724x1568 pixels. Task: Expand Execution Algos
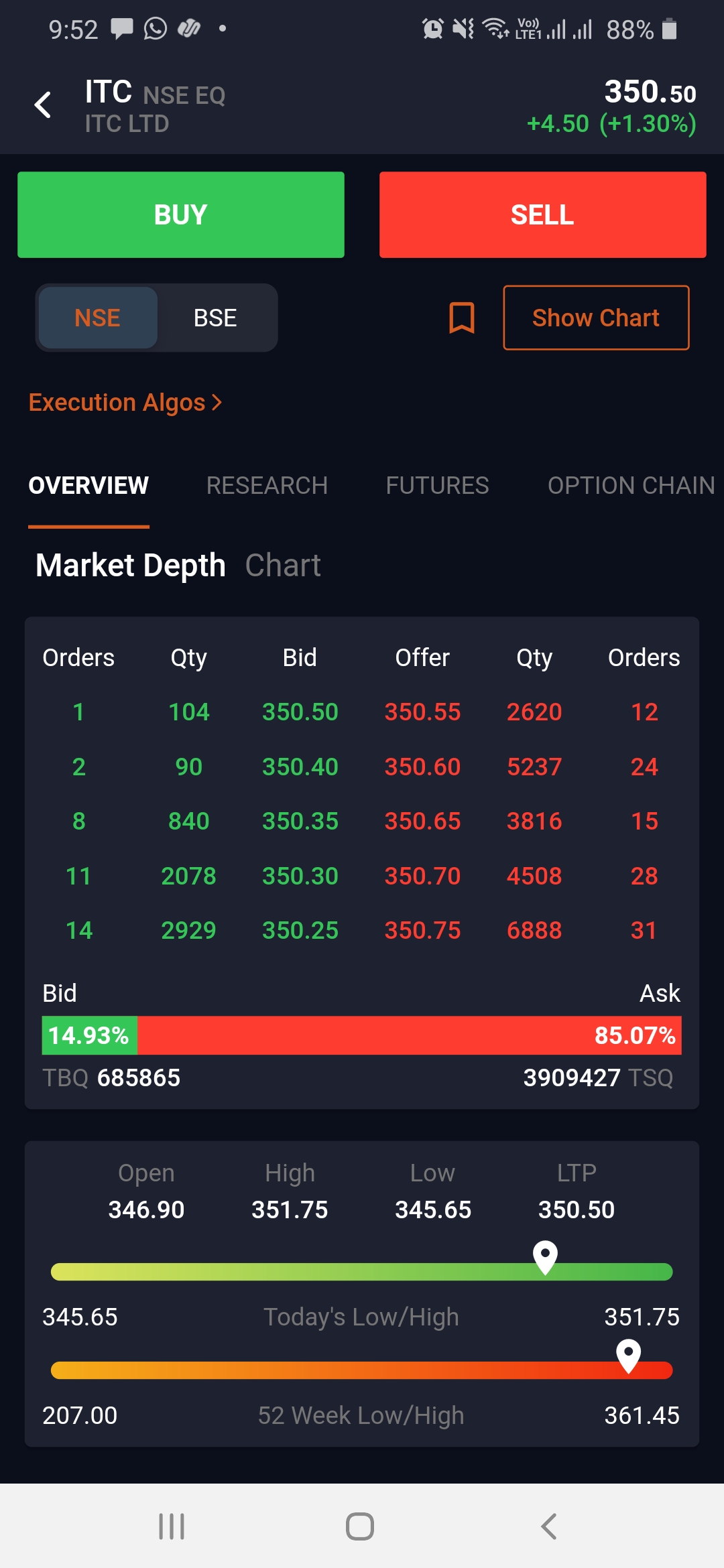pyautogui.click(x=125, y=402)
